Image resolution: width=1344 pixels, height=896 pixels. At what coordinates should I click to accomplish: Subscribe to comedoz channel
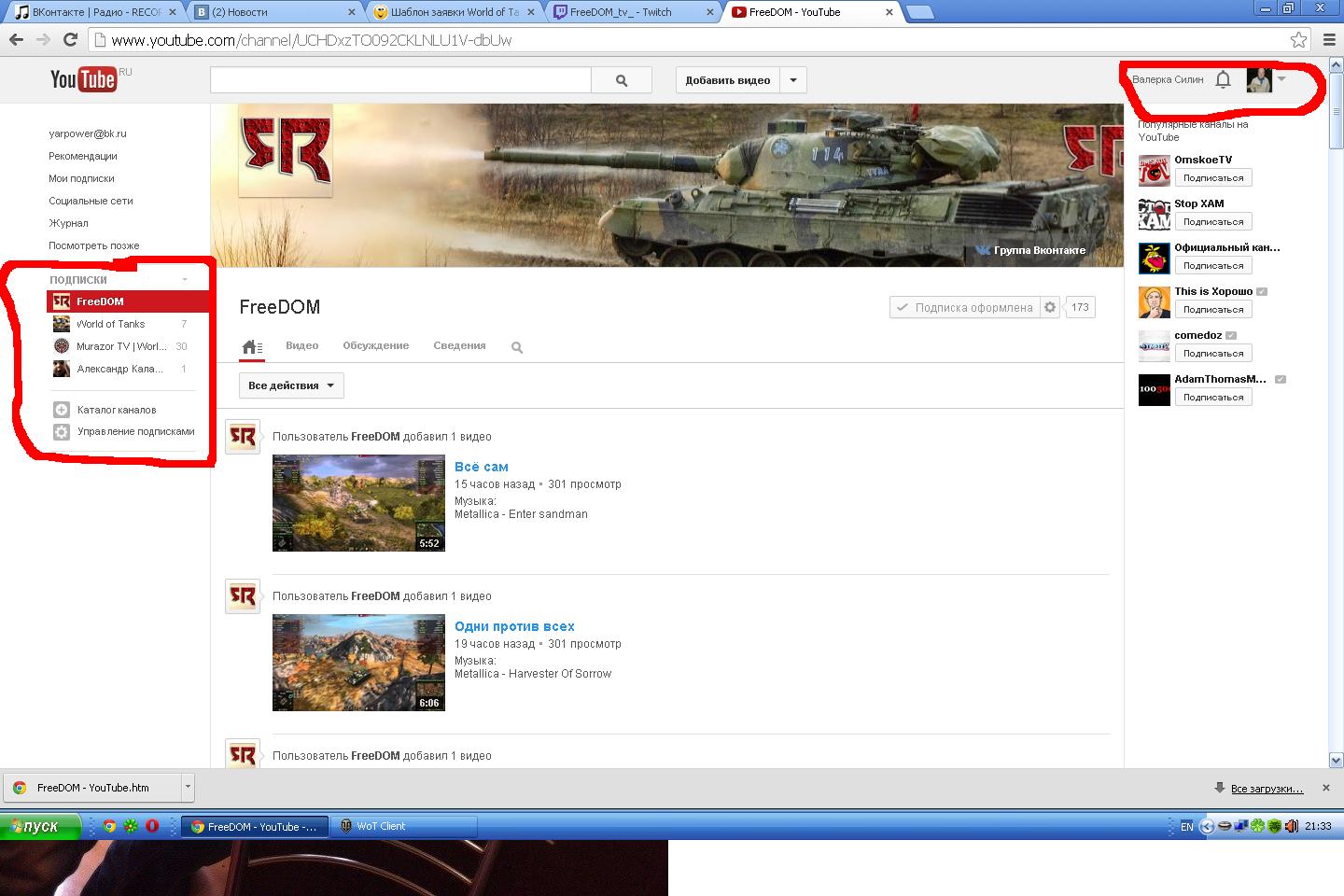[x=1213, y=353]
